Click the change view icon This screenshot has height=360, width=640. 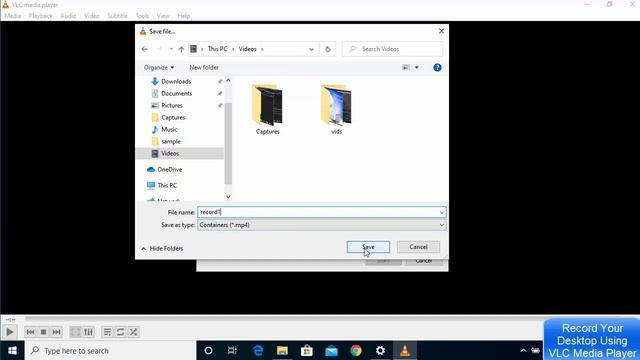pos(406,67)
